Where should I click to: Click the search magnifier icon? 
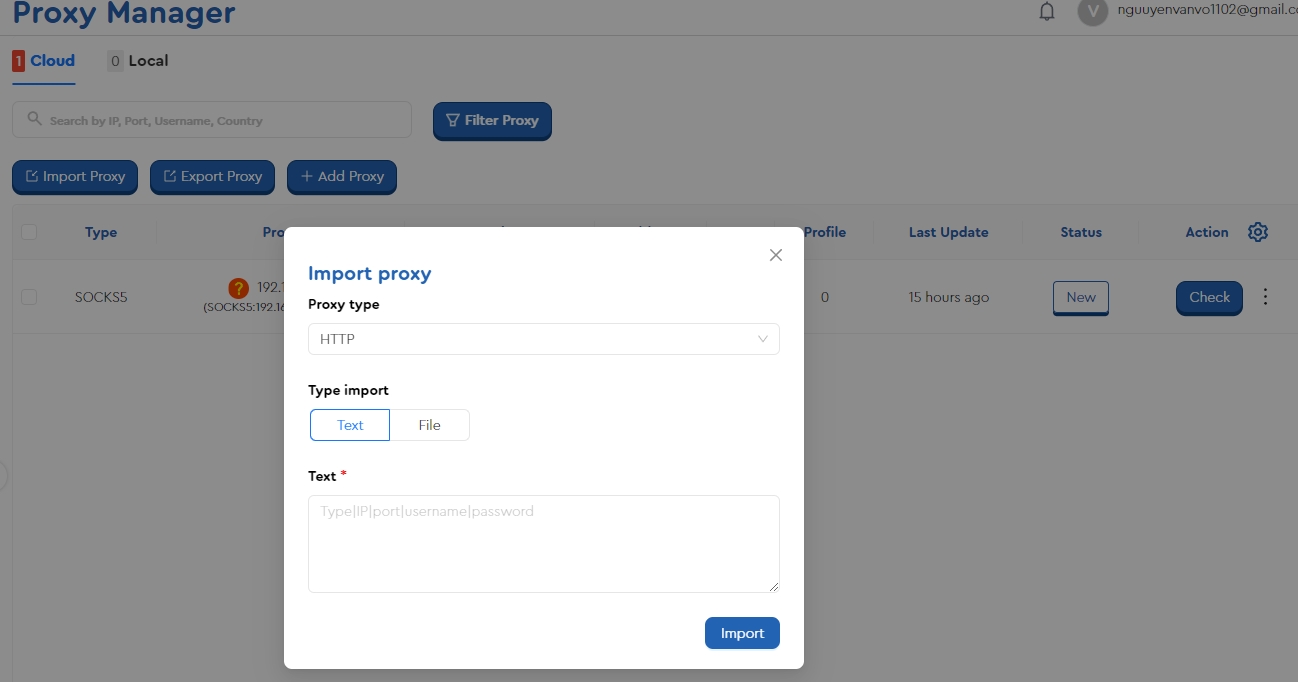[34, 120]
